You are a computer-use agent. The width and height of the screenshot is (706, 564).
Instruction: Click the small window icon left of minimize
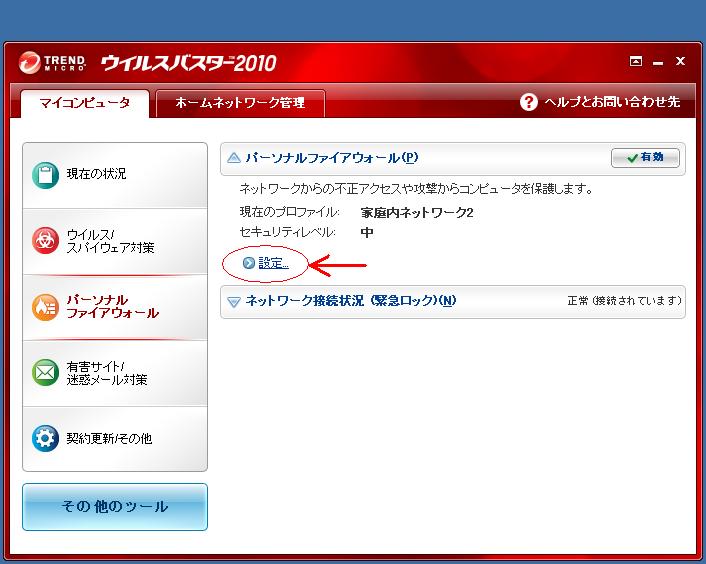click(636, 61)
